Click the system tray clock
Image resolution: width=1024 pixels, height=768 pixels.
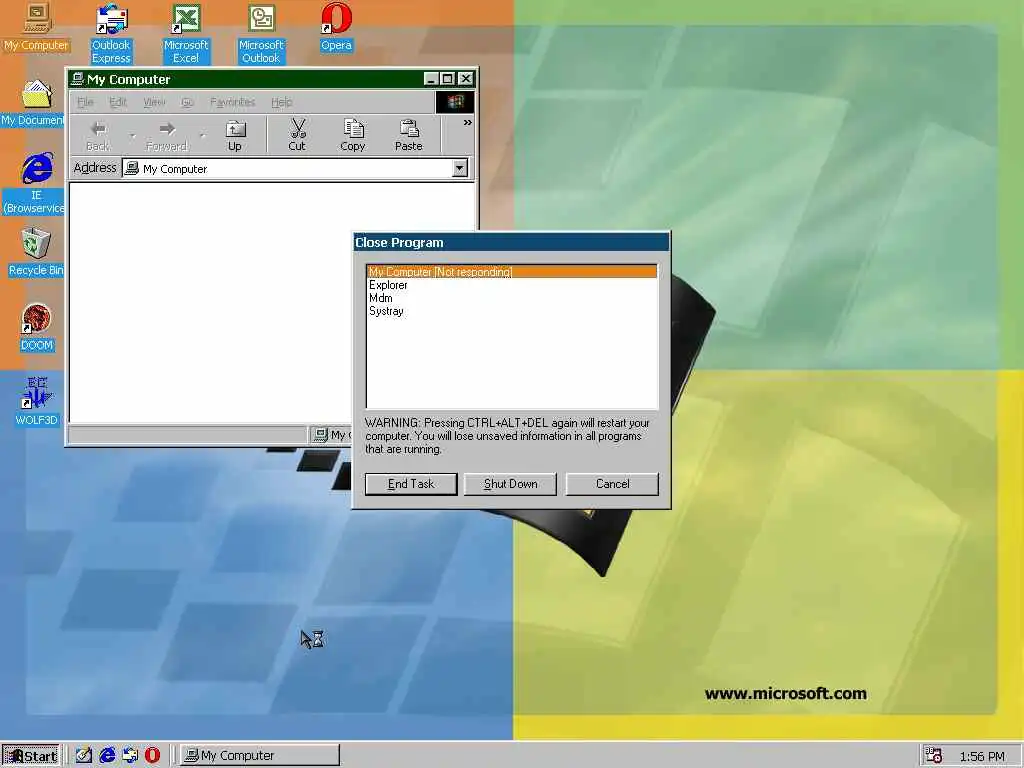[982, 756]
